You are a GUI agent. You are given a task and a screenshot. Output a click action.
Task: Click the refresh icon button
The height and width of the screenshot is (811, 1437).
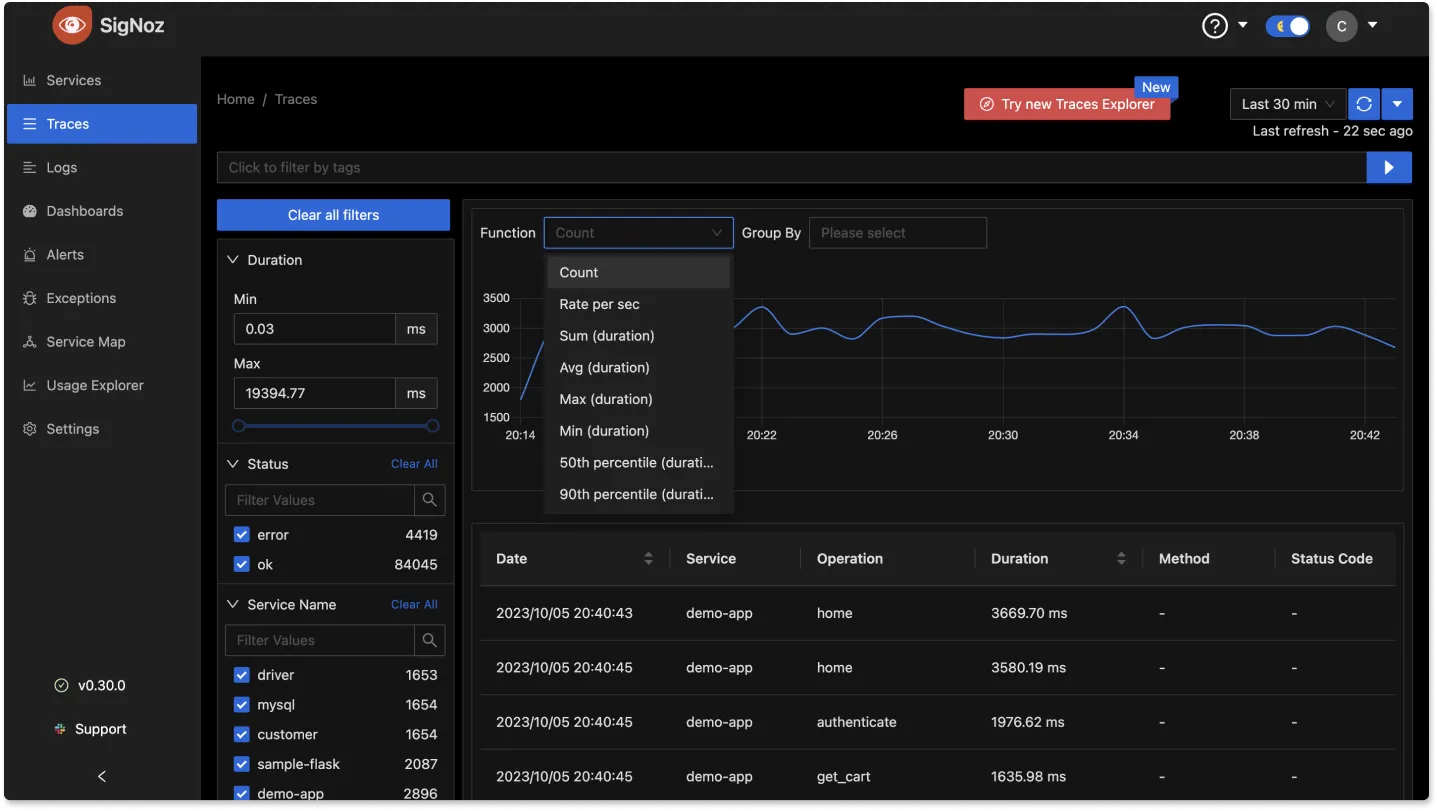point(1364,104)
